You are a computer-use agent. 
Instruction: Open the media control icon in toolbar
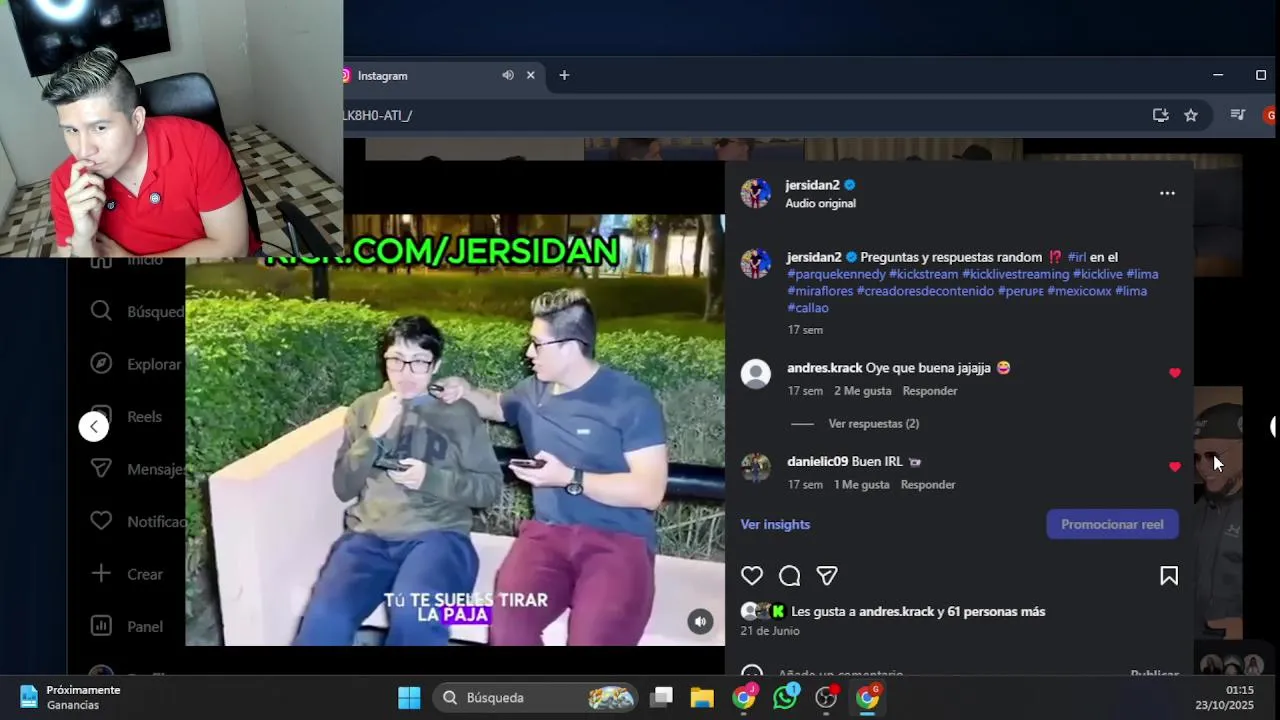[1238, 115]
